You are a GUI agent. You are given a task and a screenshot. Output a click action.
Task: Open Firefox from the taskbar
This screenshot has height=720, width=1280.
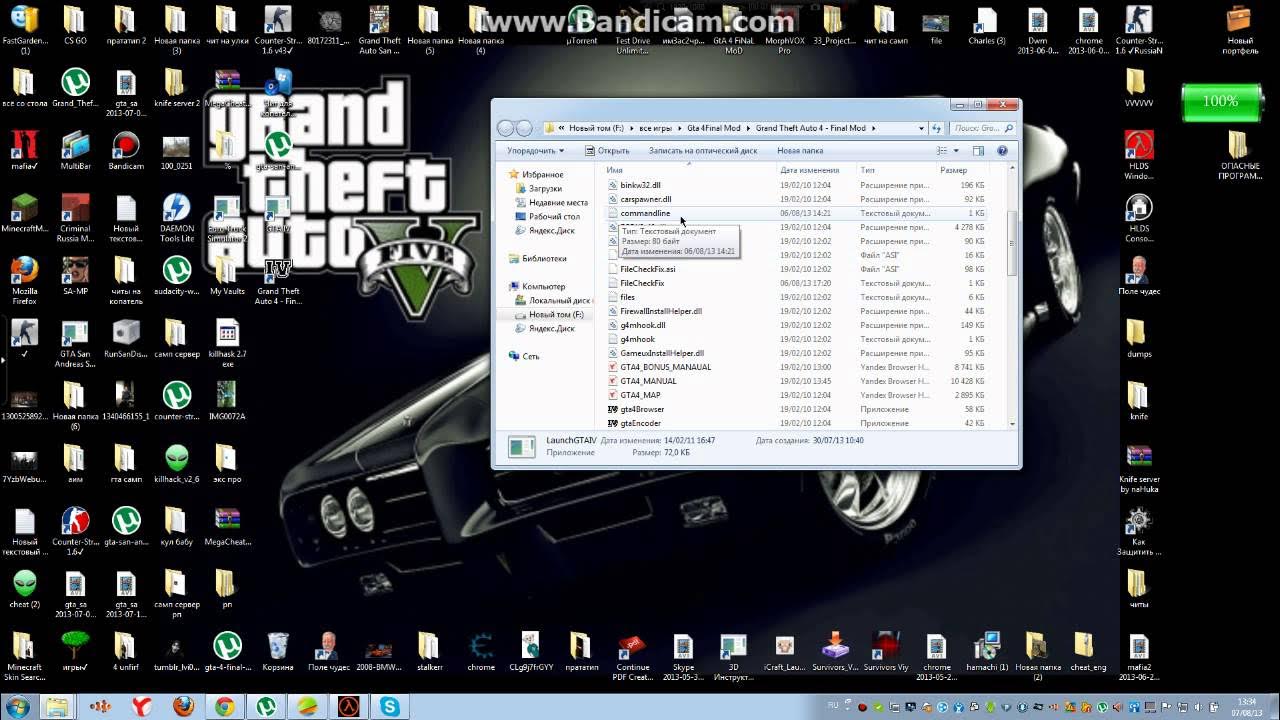183,706
